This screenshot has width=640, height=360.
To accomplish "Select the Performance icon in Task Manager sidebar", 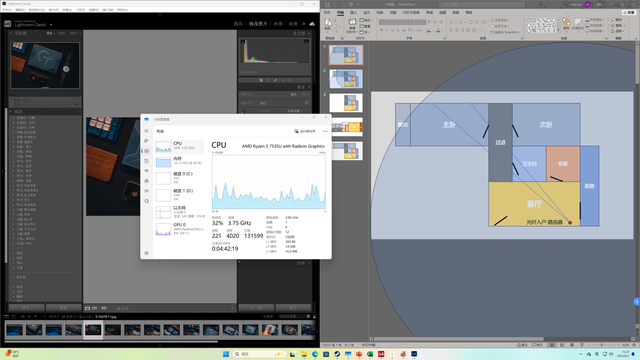I will pos(146,151).
